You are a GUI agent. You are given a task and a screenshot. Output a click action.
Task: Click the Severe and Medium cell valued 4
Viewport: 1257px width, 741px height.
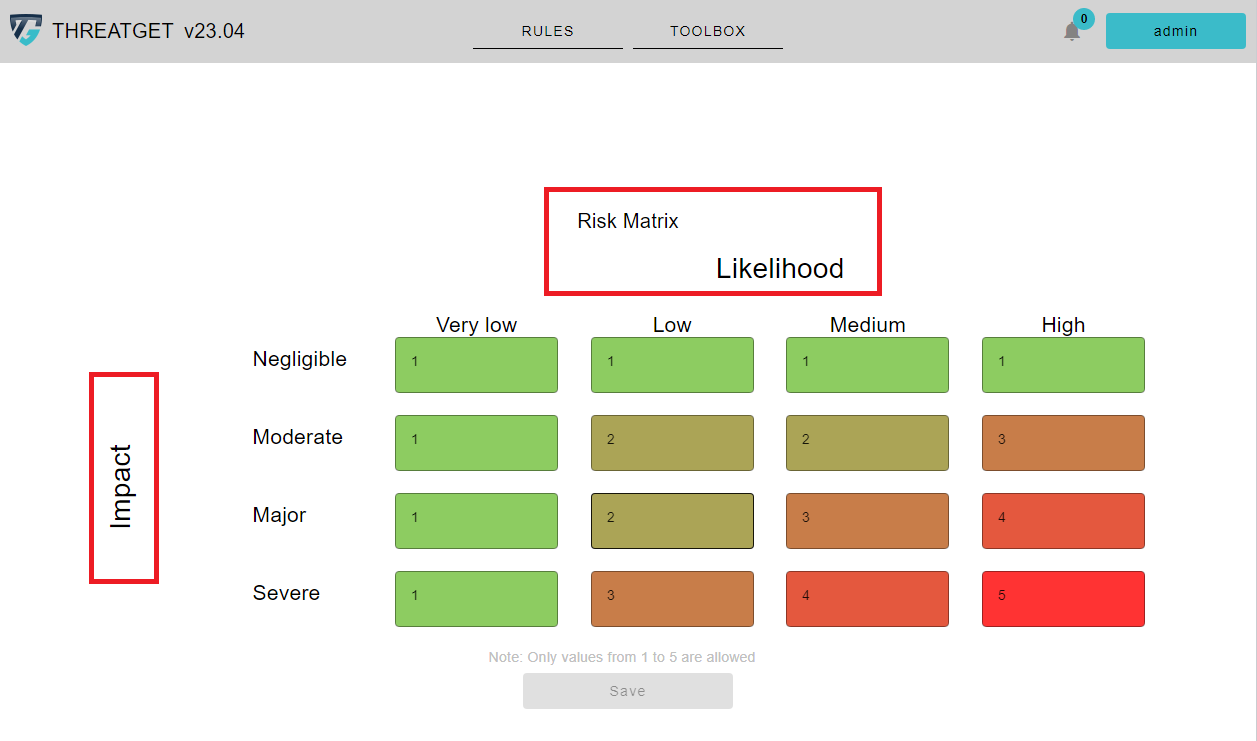pos(867,599)
